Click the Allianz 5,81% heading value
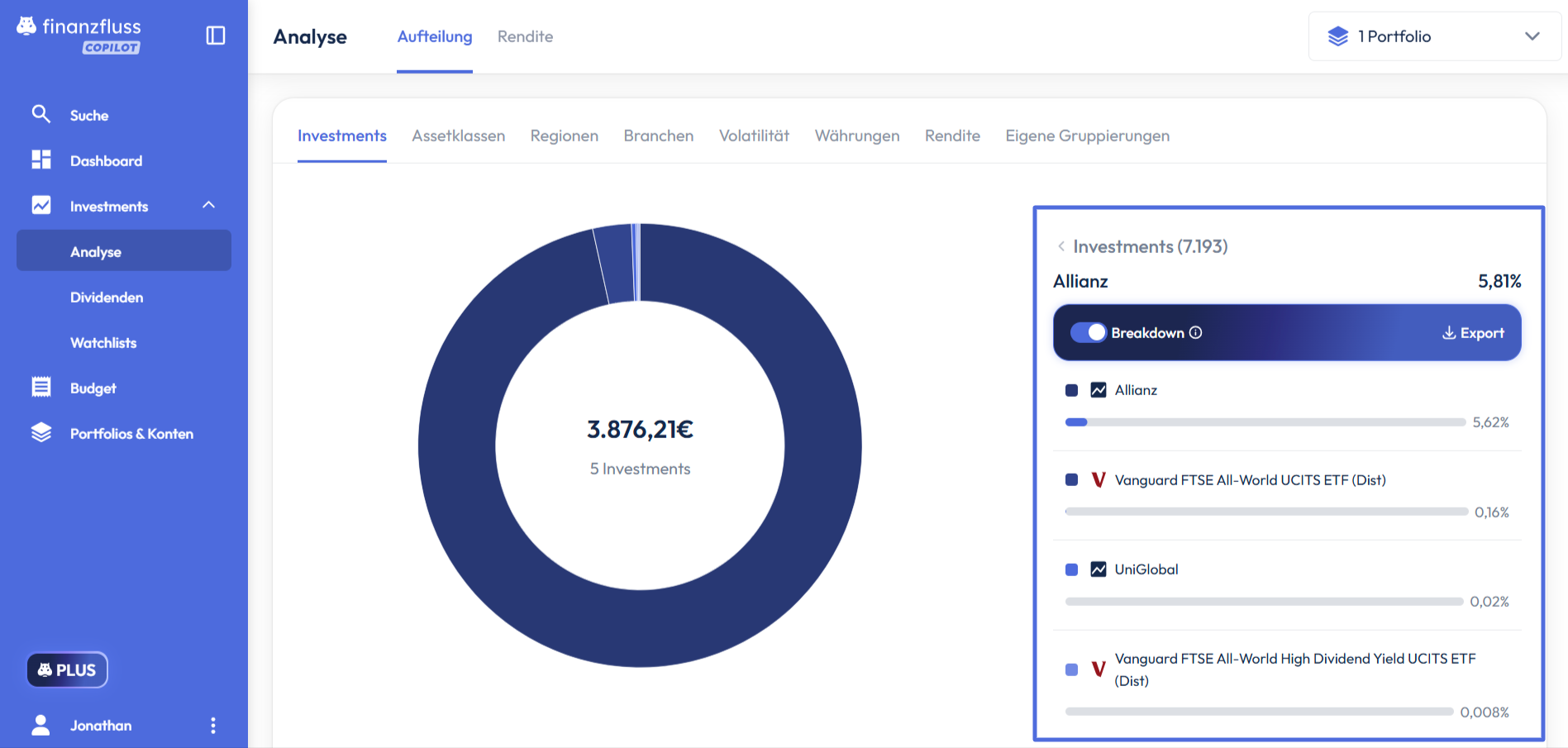 coord(1499,281)
